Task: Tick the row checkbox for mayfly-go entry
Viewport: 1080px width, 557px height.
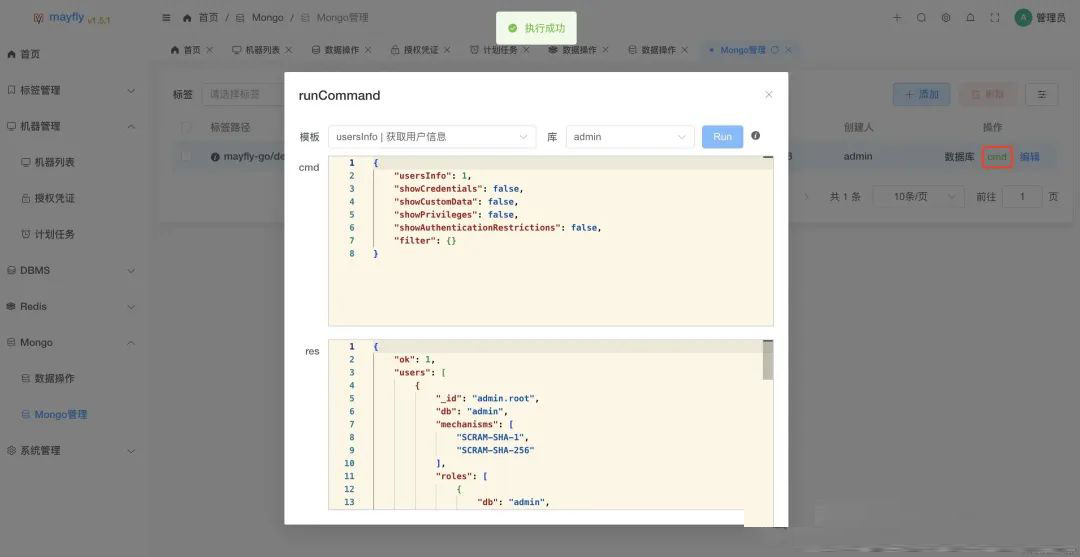Action: [x=186, y=156]
